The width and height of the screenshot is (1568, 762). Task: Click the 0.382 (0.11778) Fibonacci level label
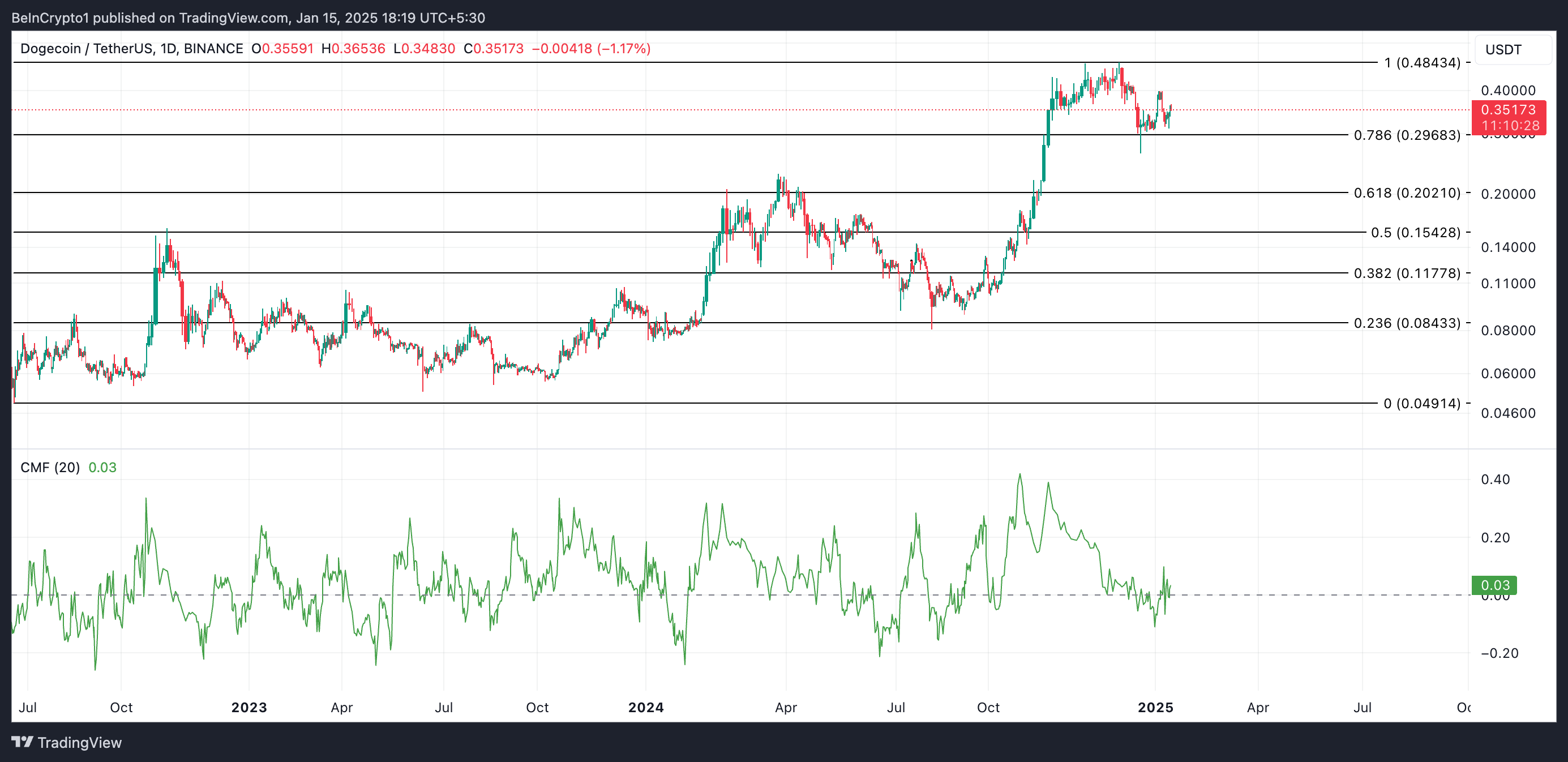(1406, 273)
